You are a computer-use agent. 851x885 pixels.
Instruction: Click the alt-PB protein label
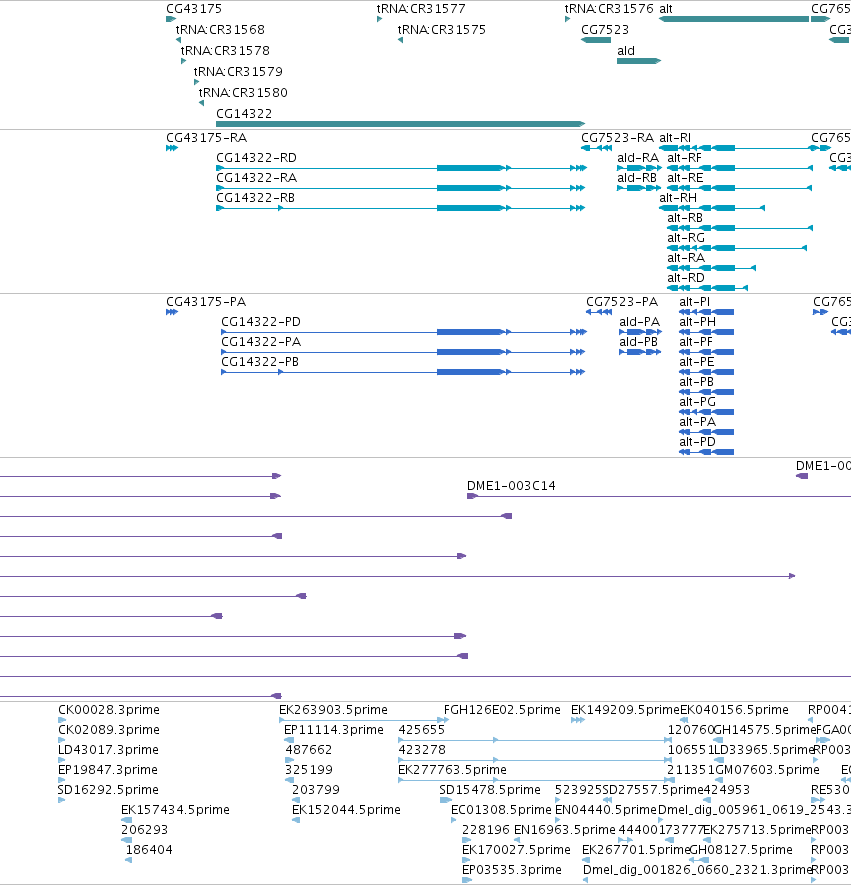(696, 382)
